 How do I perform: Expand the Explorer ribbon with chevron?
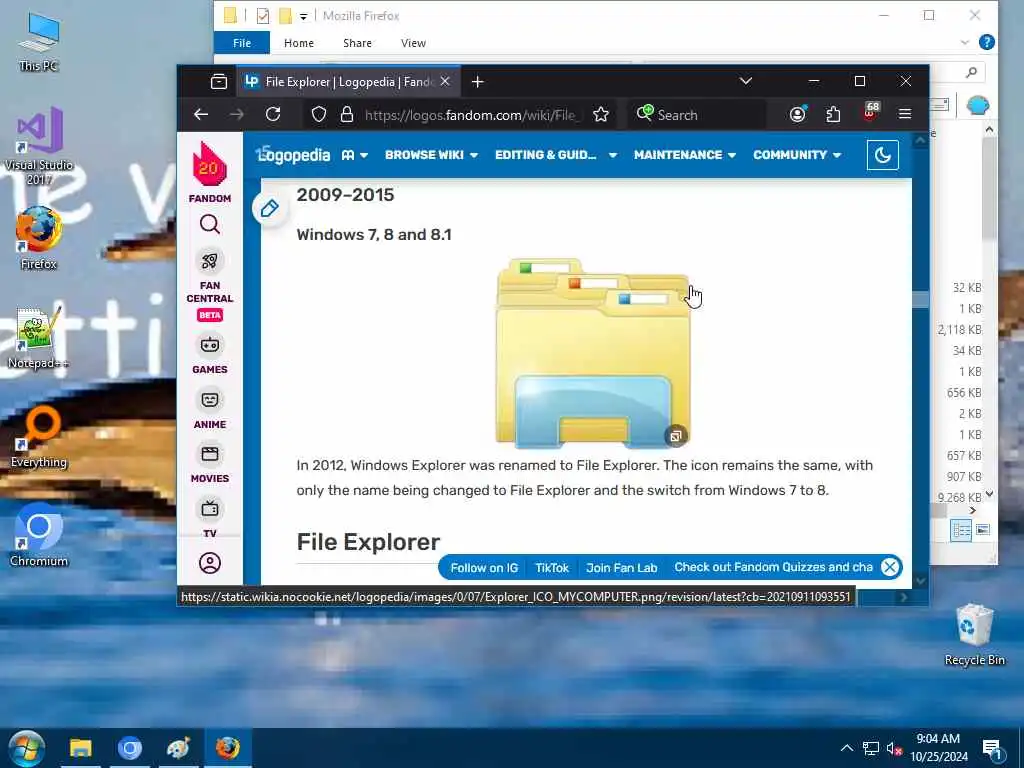(965, 42)
